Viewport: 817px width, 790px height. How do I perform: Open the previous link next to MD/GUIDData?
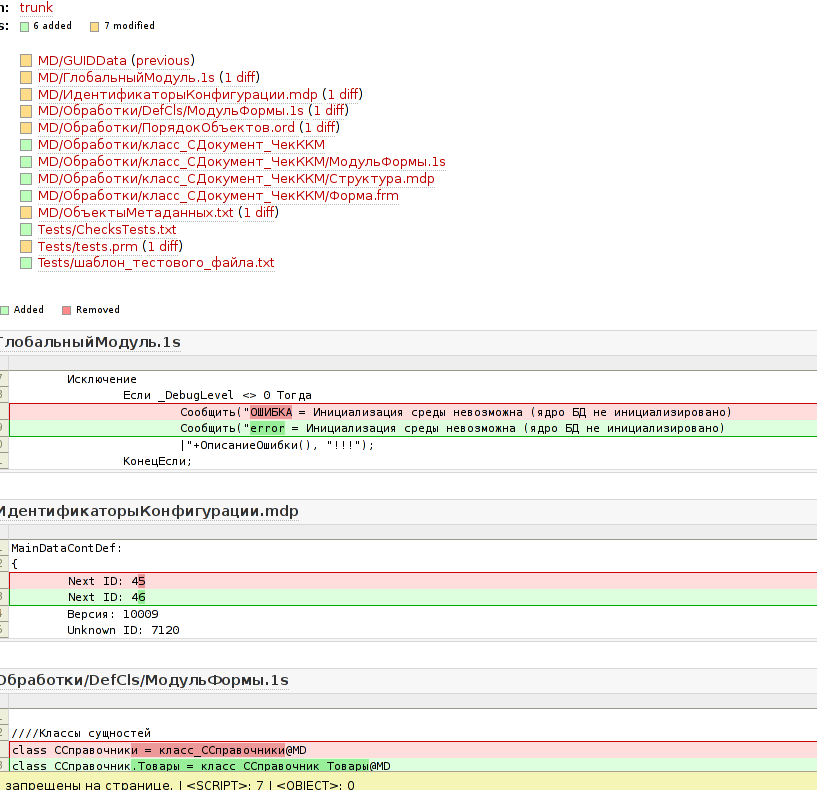[x=162, y=61]
